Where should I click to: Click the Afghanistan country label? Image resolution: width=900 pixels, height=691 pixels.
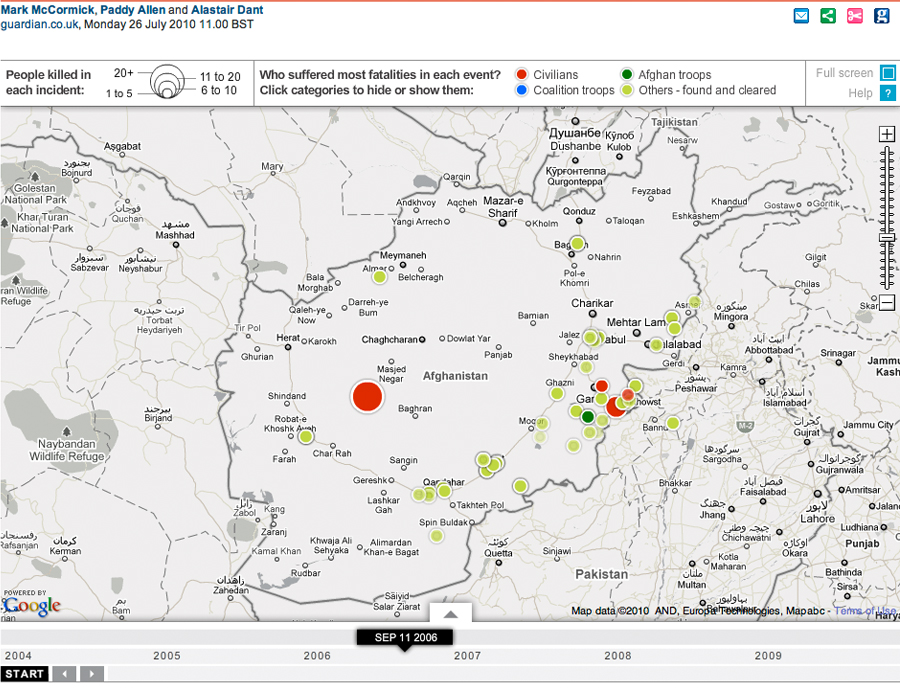click(455, 376)
